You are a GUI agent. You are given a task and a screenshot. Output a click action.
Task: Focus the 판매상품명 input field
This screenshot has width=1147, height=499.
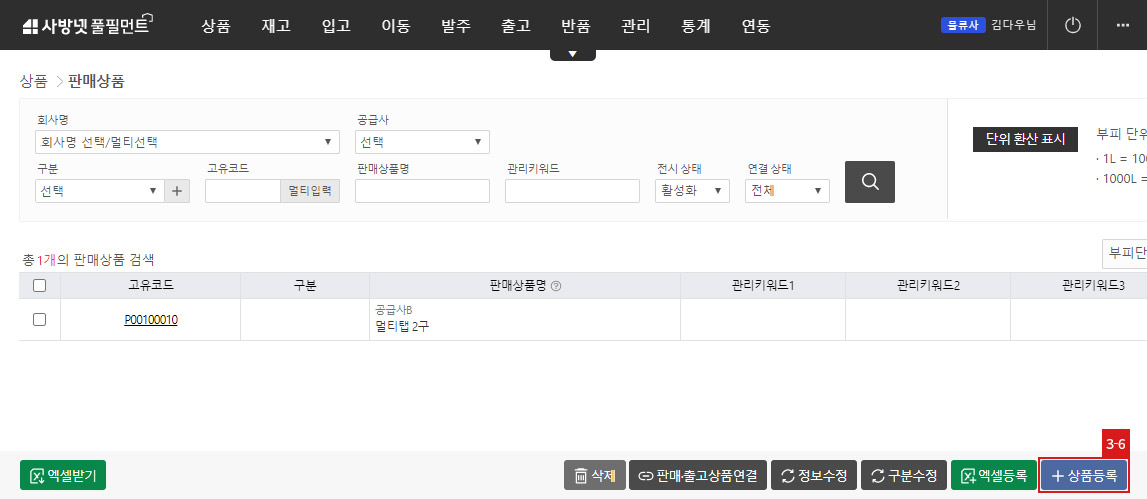(422, 191)
